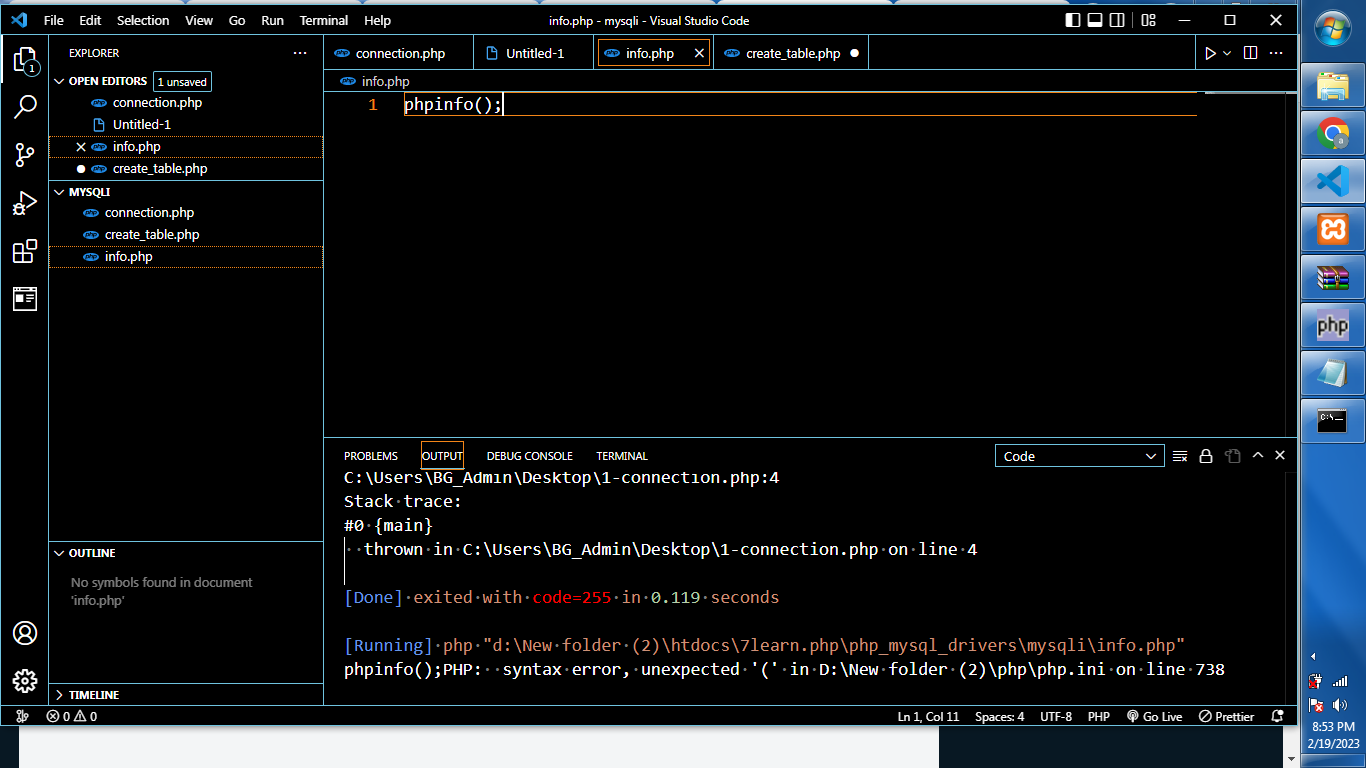Viewport: 1366px width, 768px height.
Task: Toggle the primary side bar
Action: pos(1073,20)
